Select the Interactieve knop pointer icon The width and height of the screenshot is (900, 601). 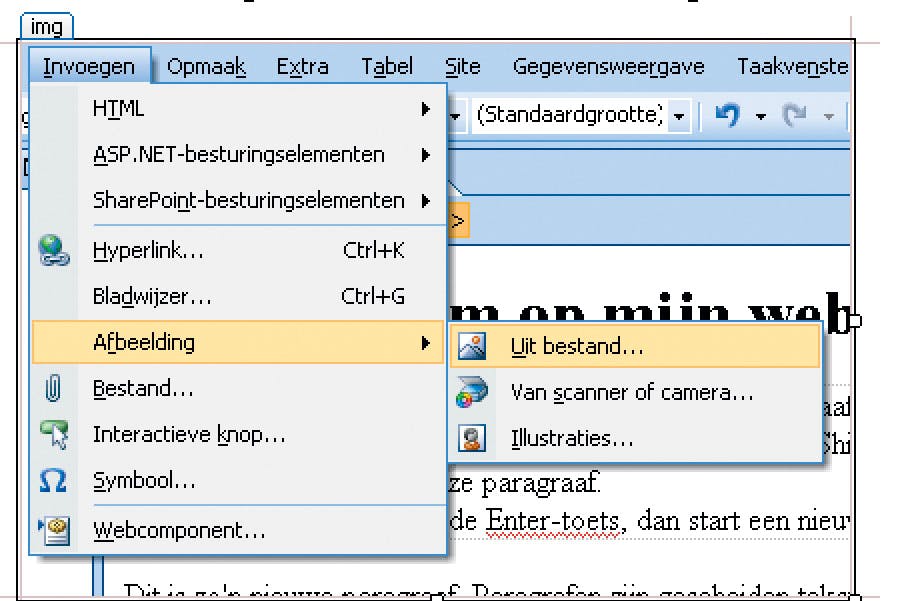52,434
